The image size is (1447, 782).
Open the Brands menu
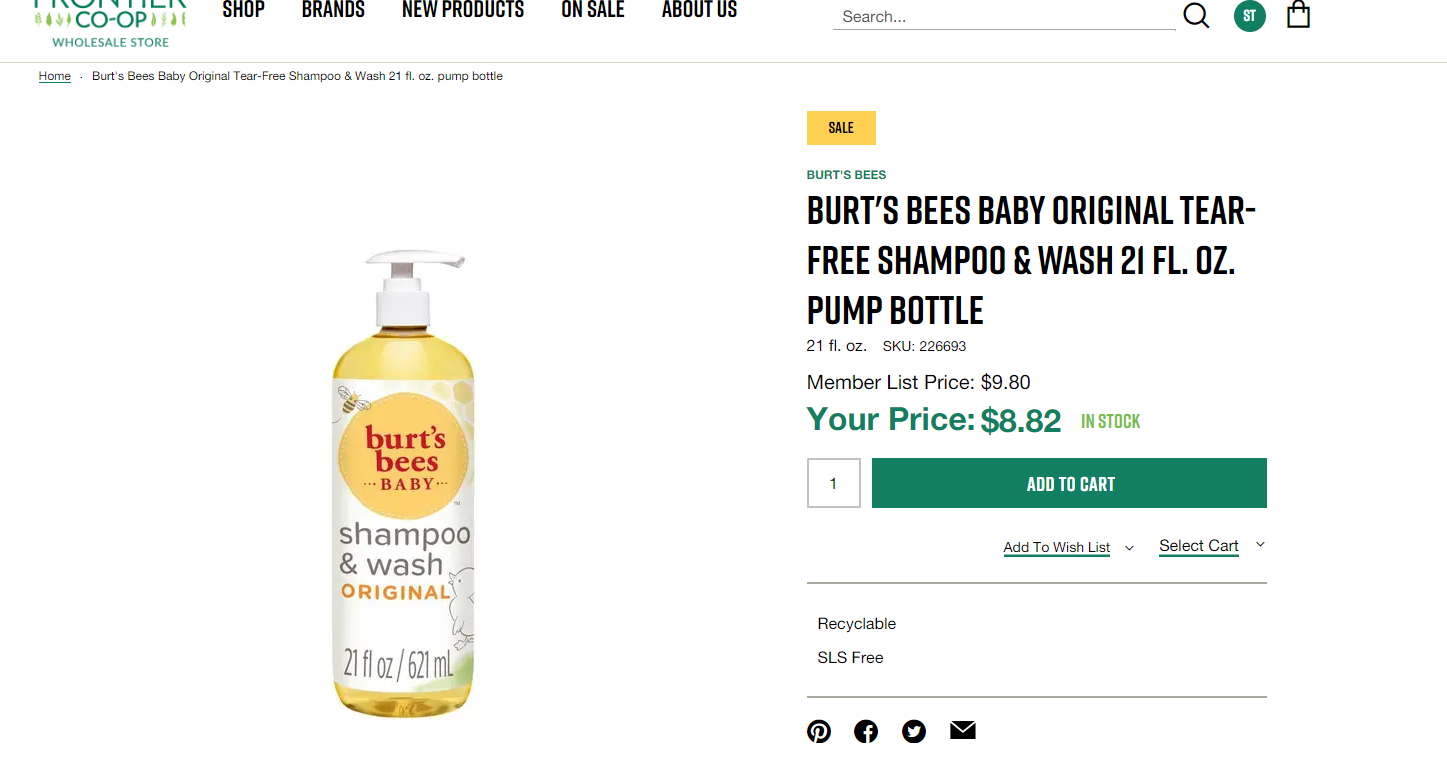(x=333, y=10)
